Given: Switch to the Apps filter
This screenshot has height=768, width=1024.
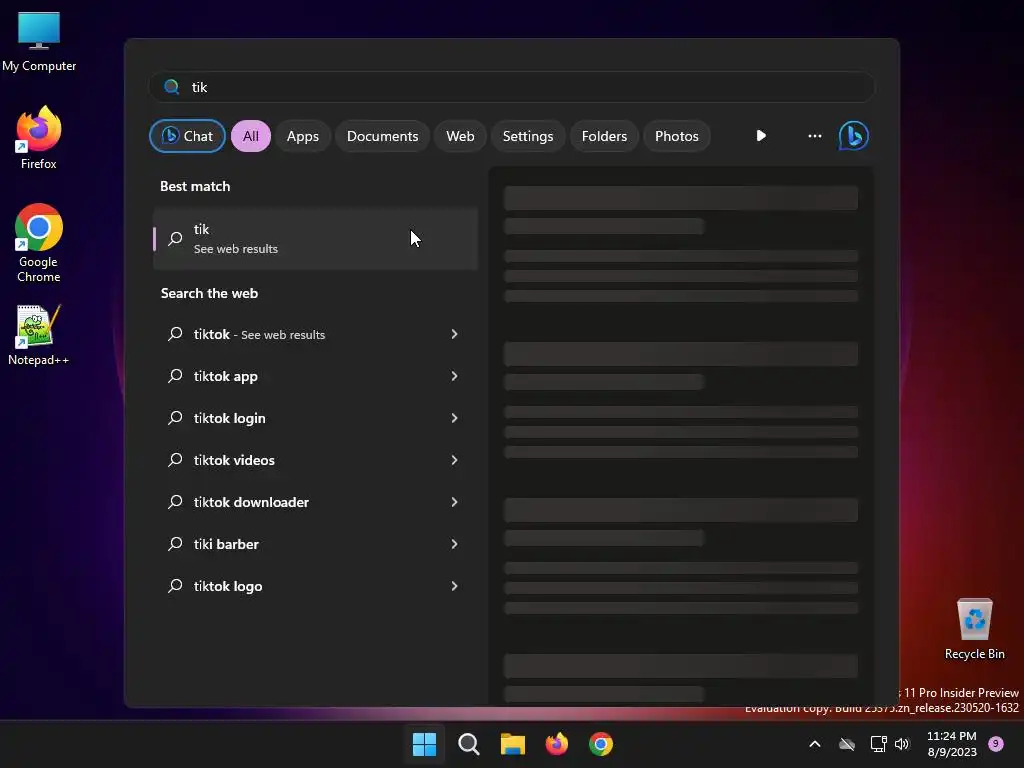Looking at the screenshot, I should point(302,136).
